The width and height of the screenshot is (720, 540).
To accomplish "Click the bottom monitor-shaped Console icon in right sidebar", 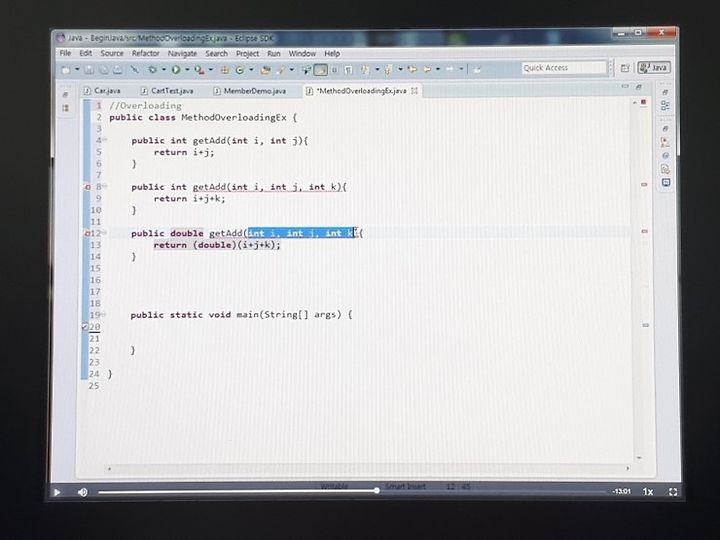I will (666, 182).
